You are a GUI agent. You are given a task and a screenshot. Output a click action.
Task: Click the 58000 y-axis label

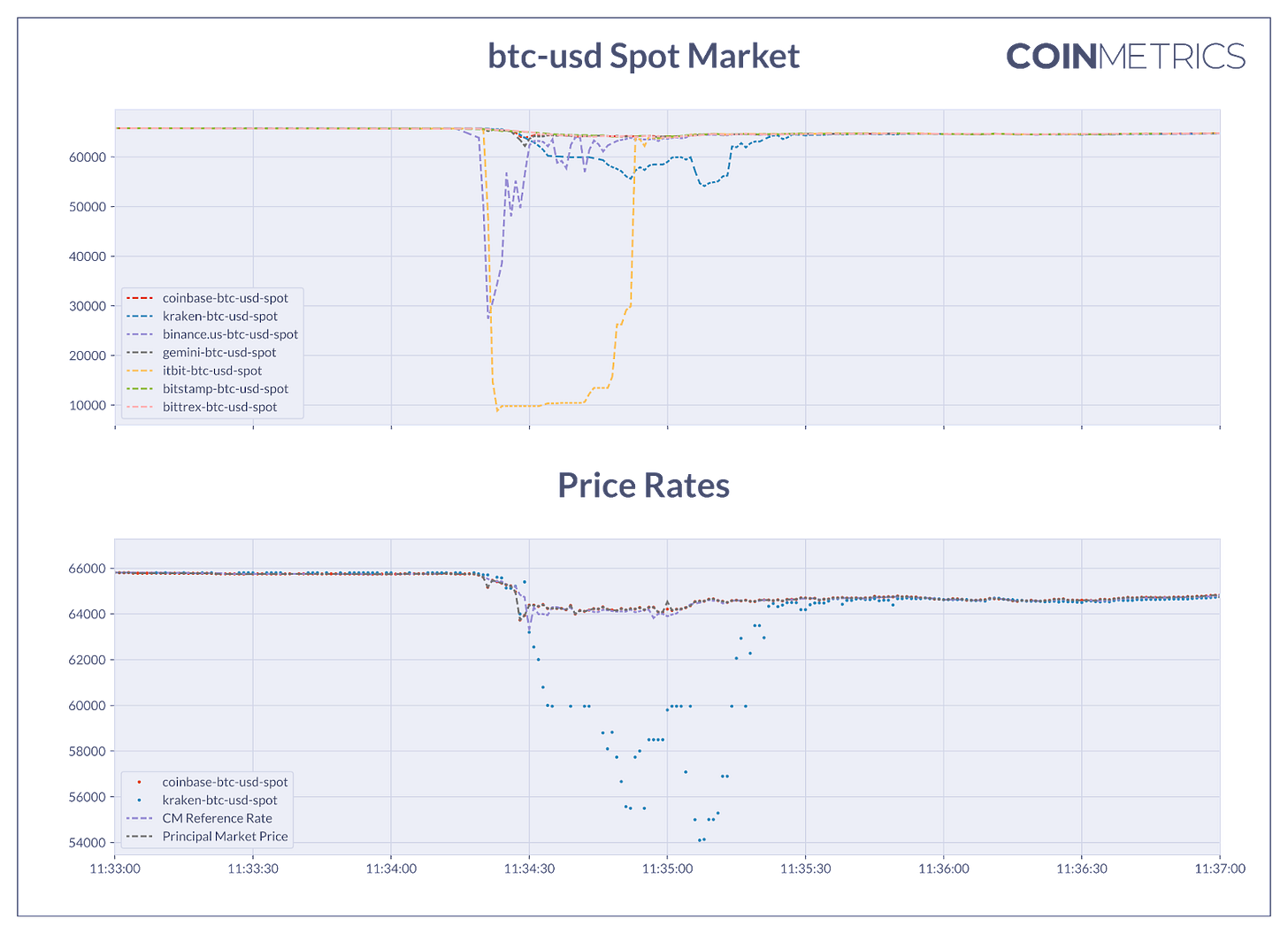pos(87,751)
